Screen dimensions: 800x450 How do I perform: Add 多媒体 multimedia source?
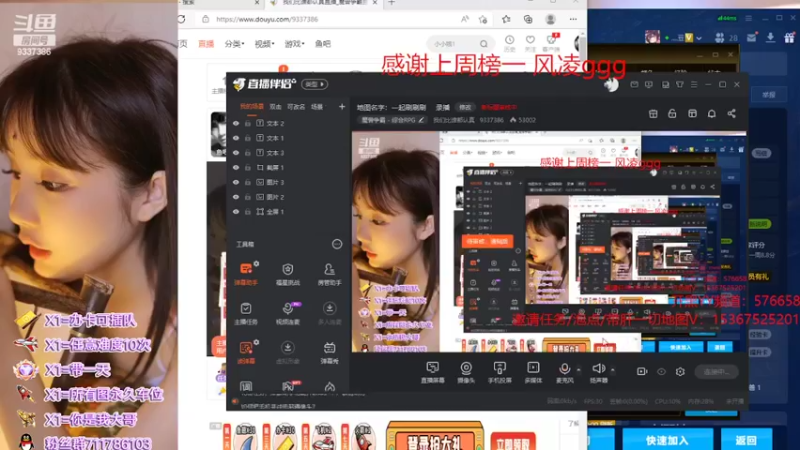pyautogui.click(x=533, y=372)
